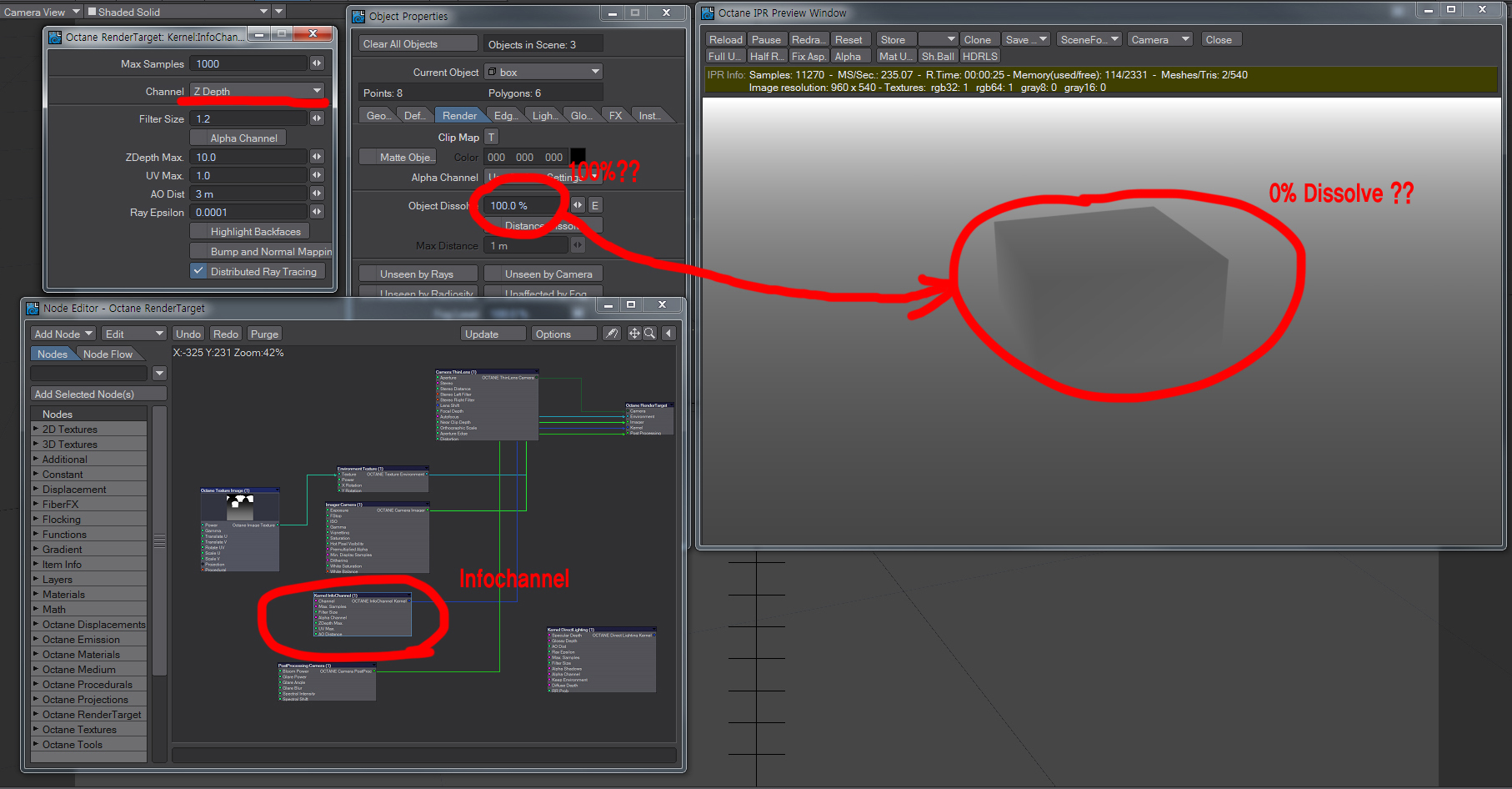Click the Update button in Node Editor
This screenshot has width=1512, height=789.
pos(494,334)
